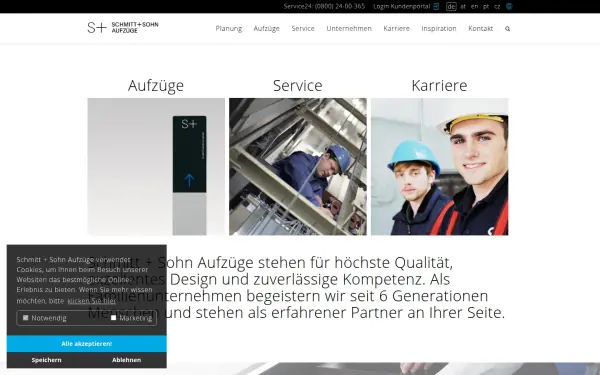
Task: Follow the 'klicken Sie hier' cookie link
Action: (92, 301)
